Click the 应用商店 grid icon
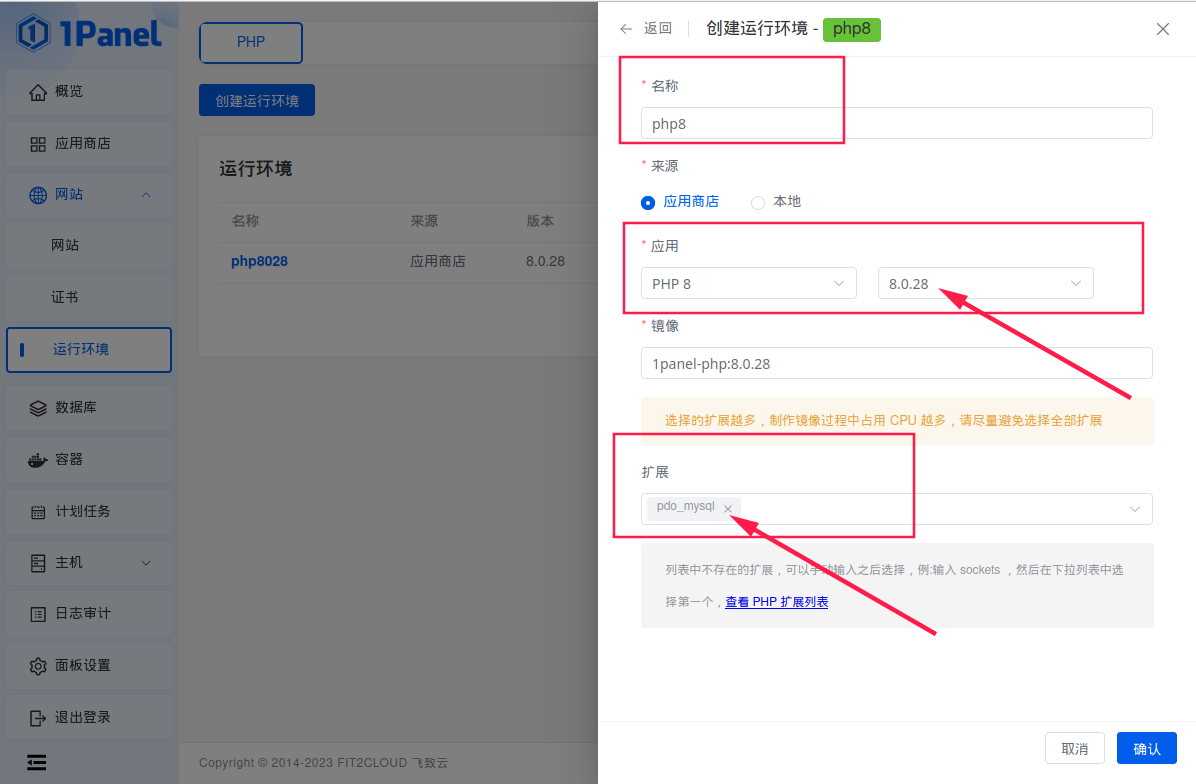Screen dimensions: 1196x784 (x=38, y=144)
